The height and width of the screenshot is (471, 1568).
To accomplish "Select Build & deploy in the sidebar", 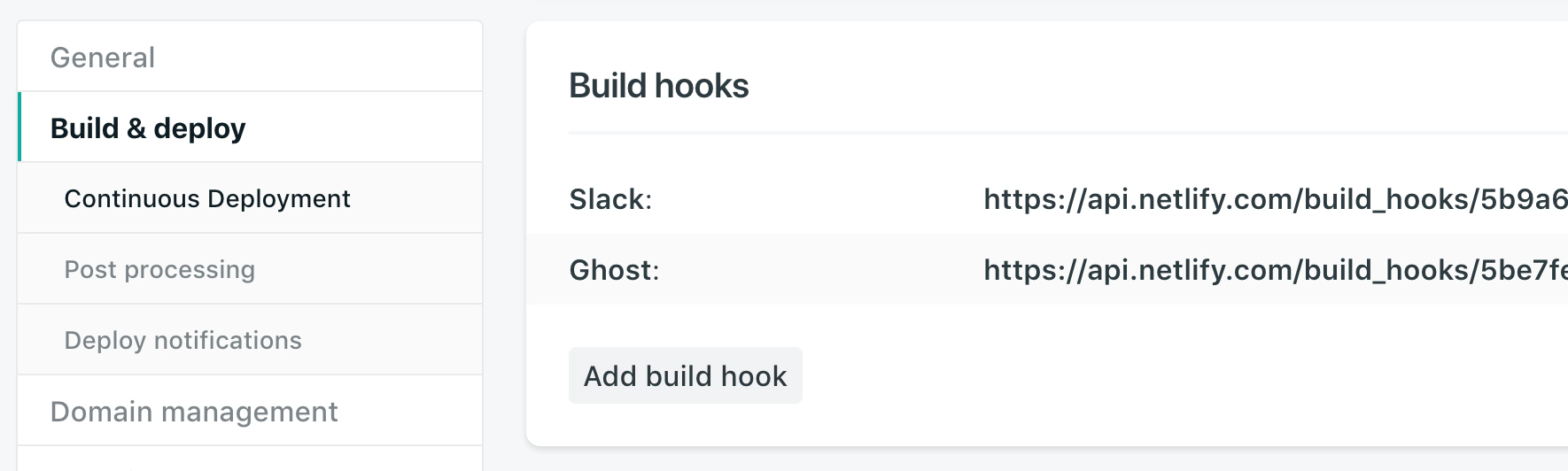I will click(x=148, y=128).
